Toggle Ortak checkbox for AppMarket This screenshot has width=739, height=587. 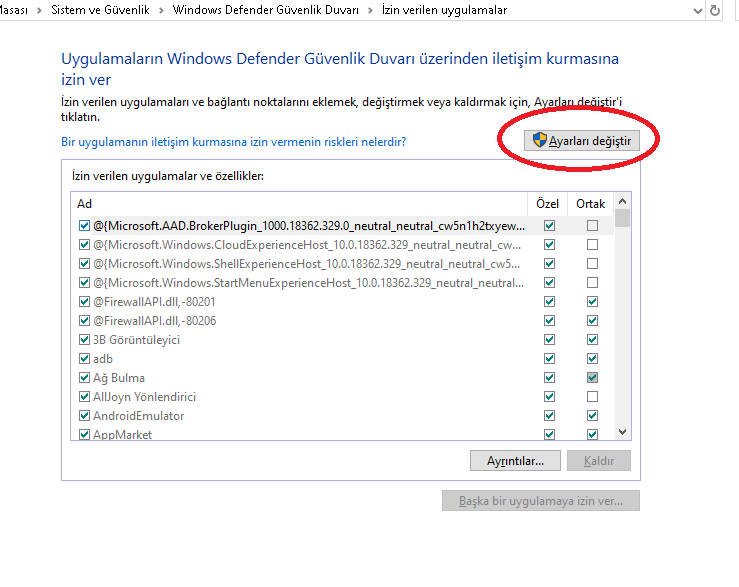[x=592, y=434]
